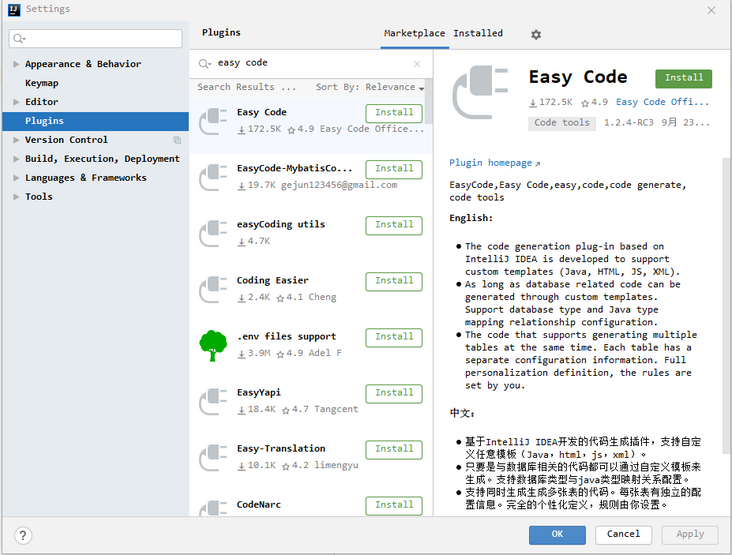Expand the Appearance & Behavior section
Image resolution: width=732 pixels, height=555 pixels.
(x=16, y=64)
